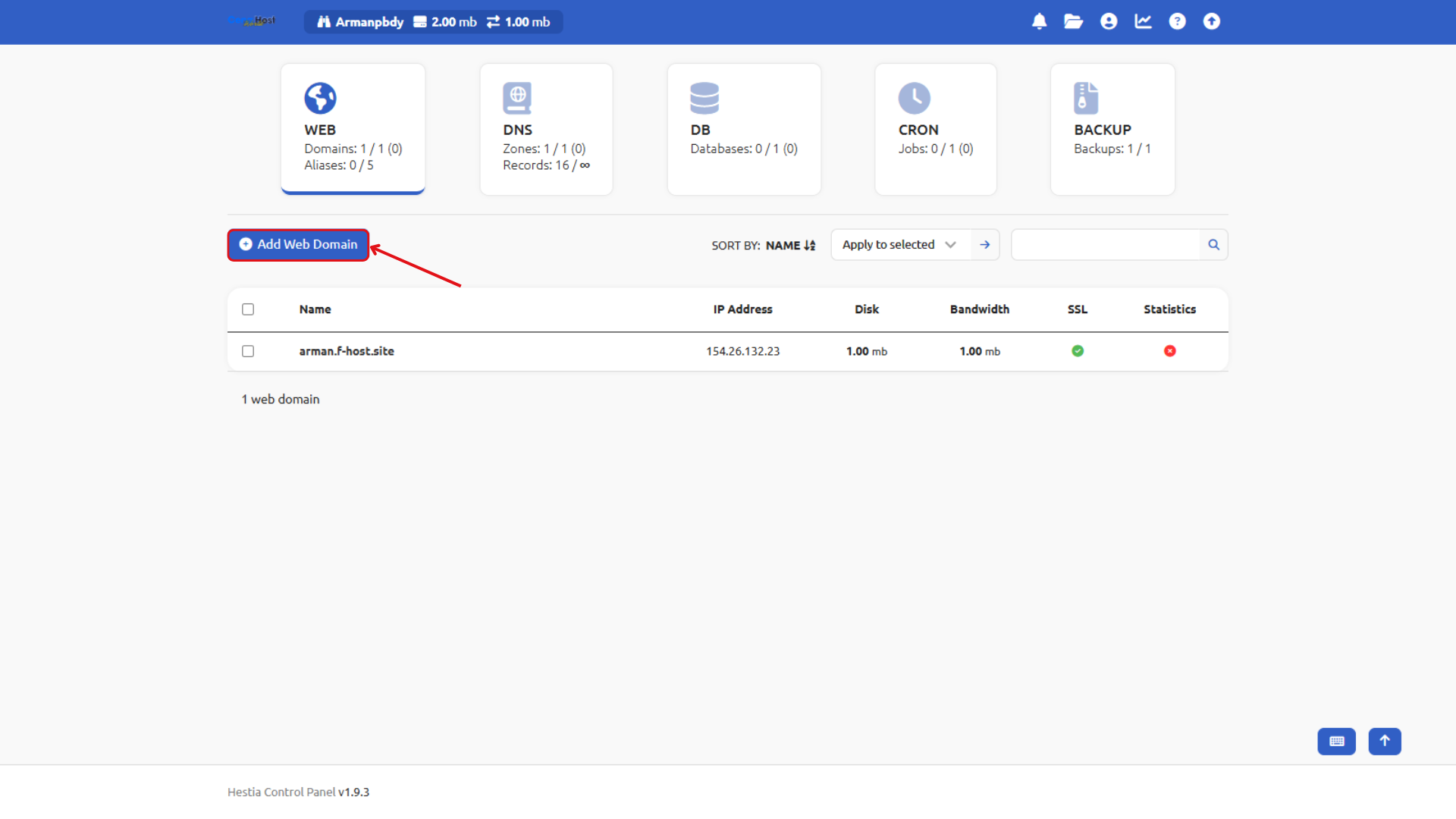Check the box for arman.f-host.site

pyautogui.click(x=248, y=351)
